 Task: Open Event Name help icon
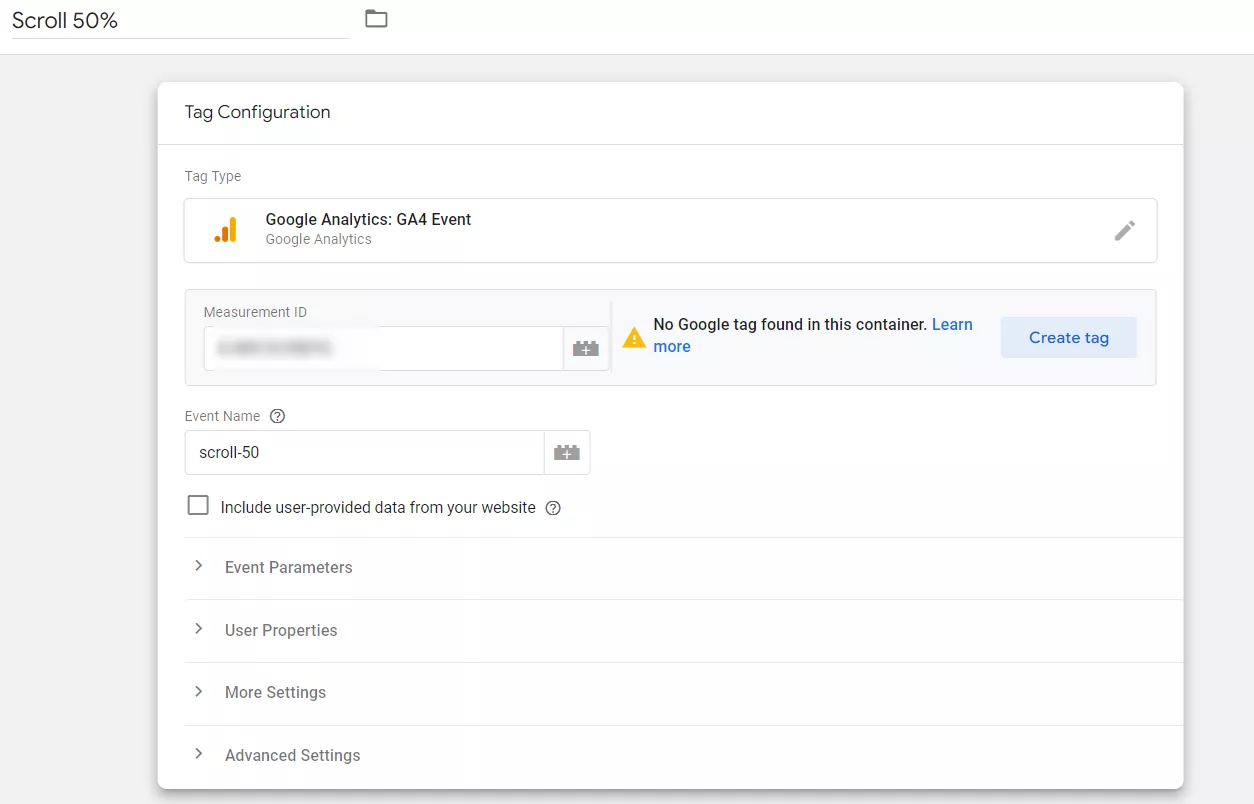278,416
